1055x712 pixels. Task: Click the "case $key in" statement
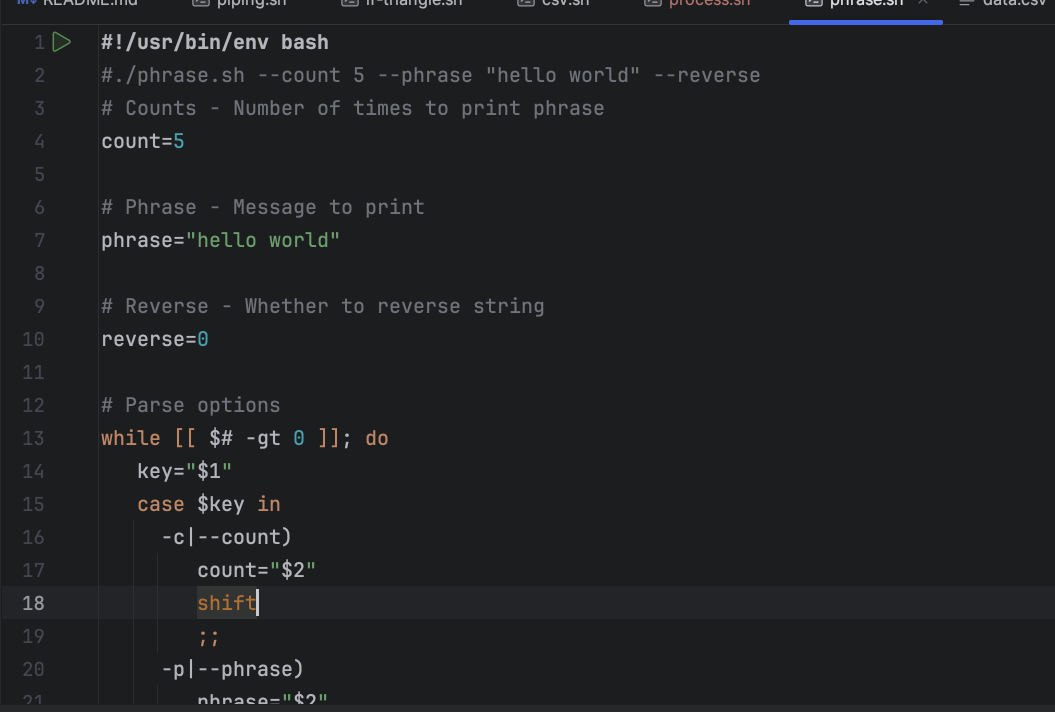[x=209, y=504]
